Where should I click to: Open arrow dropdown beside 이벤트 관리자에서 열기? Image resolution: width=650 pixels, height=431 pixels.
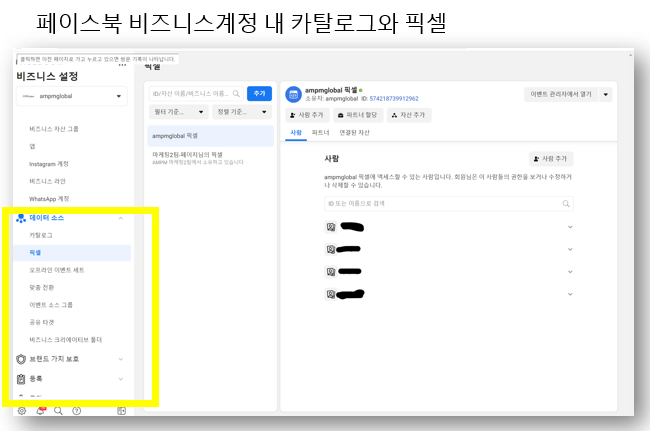click(x=606, y=94)
